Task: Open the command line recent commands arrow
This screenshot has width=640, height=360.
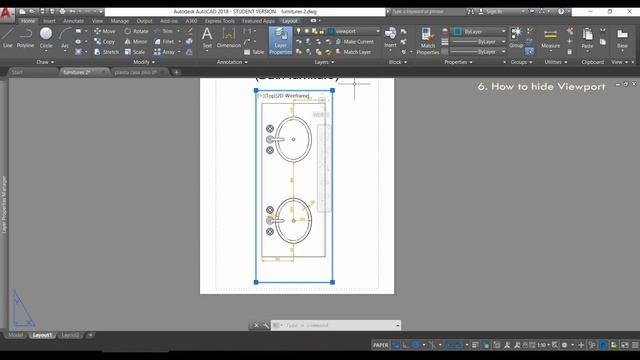Action: click(x=397, y=325)
